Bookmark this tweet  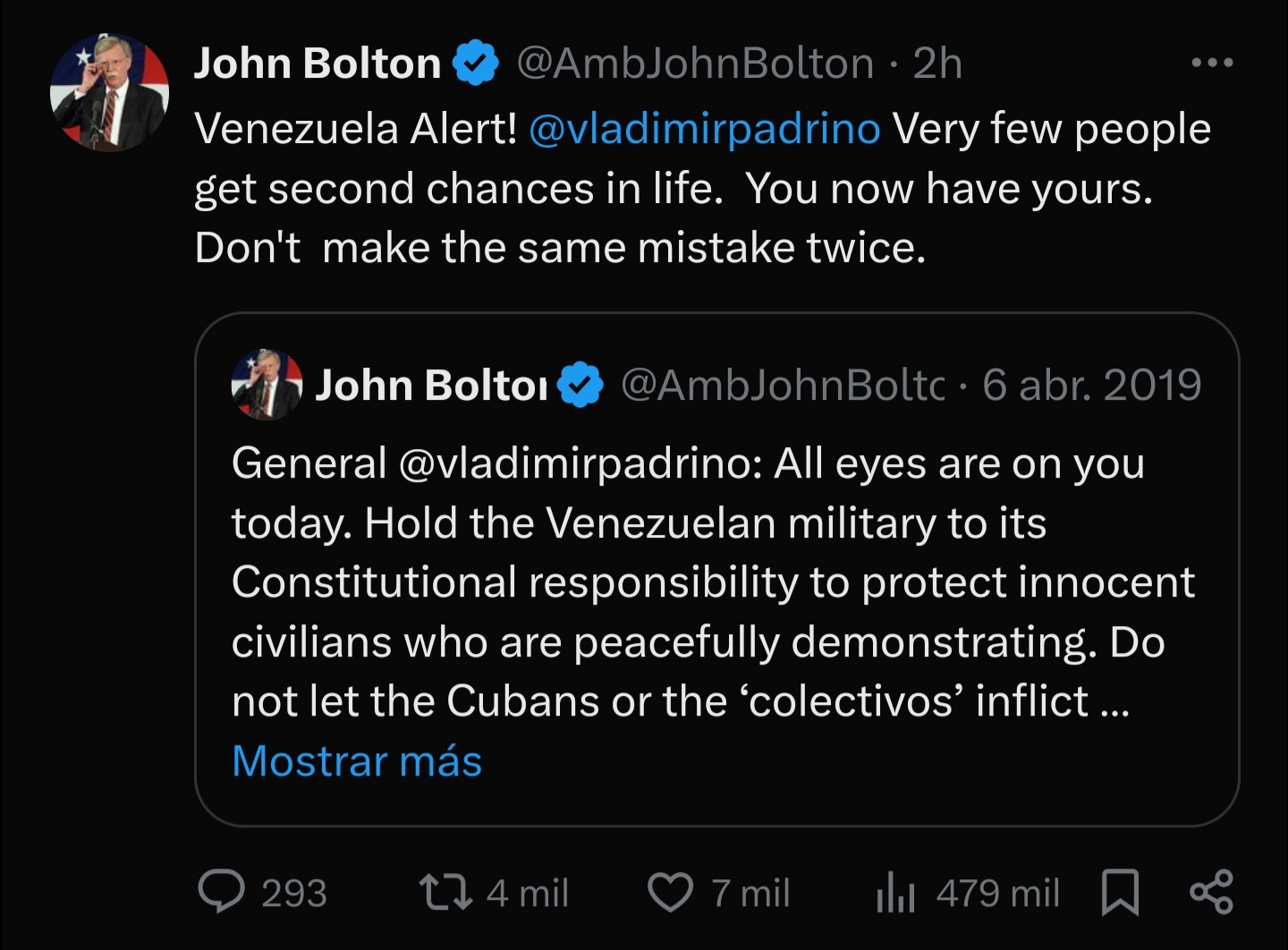1120,892
